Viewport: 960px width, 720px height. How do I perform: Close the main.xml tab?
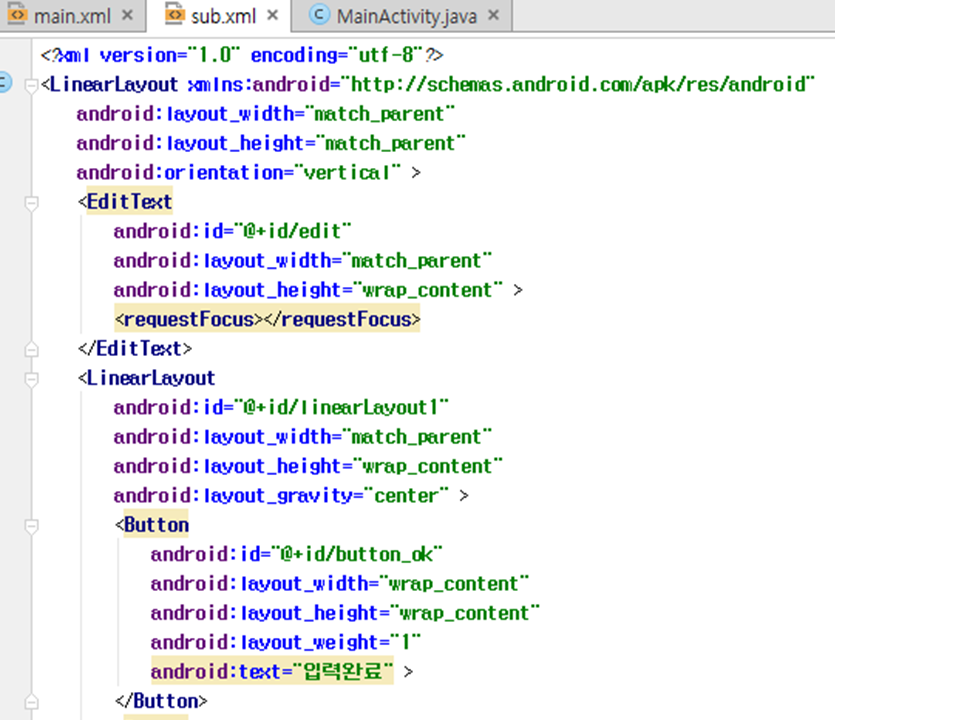[x=126, y=16]
